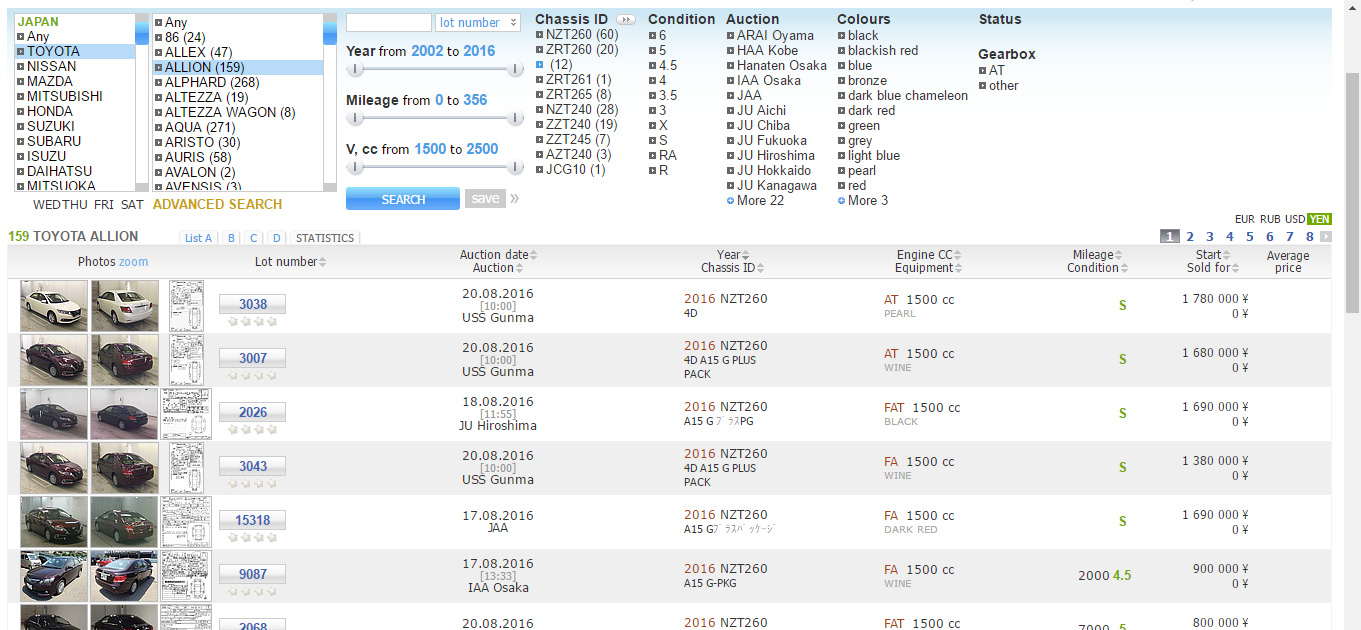The width and height of the screenshot is (1361, 630).
Task: Switch currency to USD
Action: click(1295, 219)
